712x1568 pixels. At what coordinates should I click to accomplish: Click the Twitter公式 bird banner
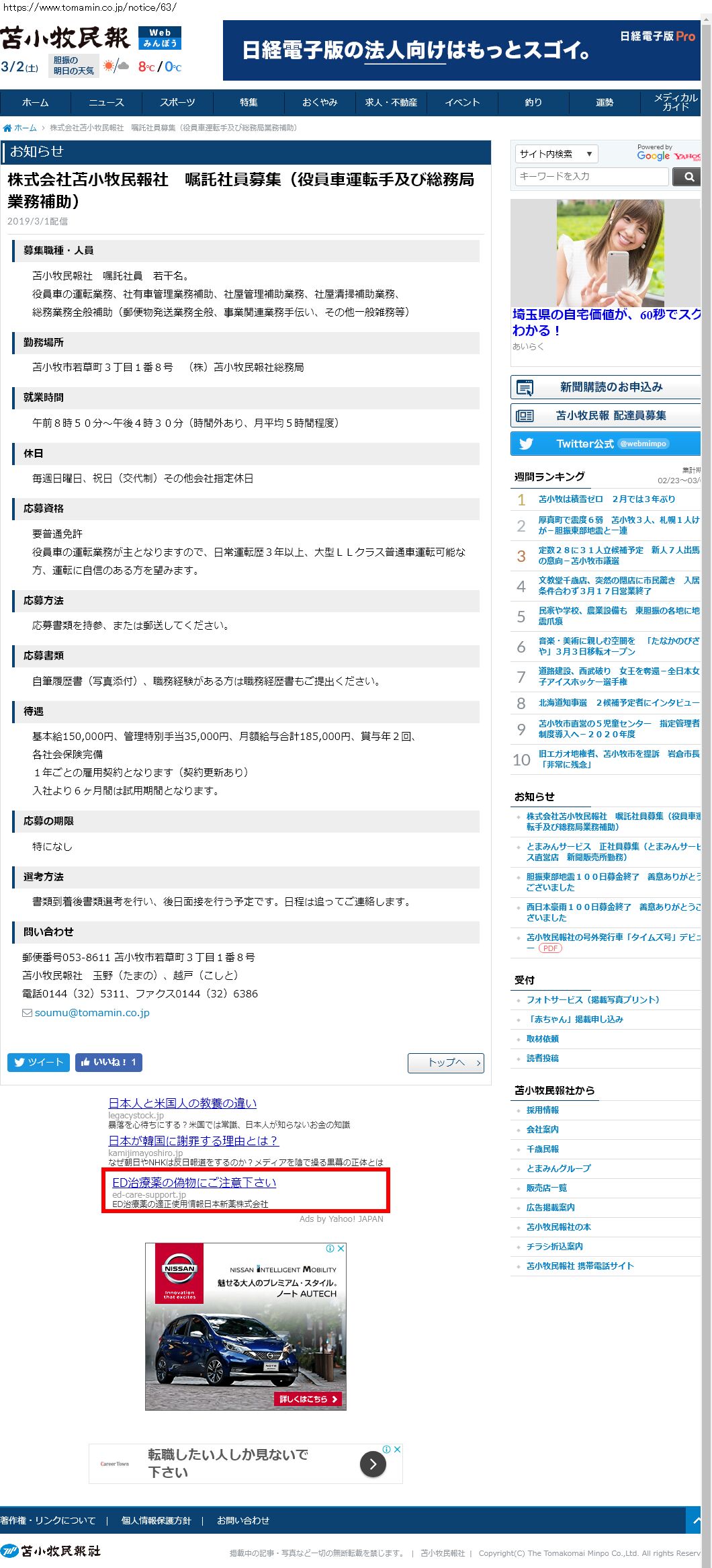(x=605, y=444)
